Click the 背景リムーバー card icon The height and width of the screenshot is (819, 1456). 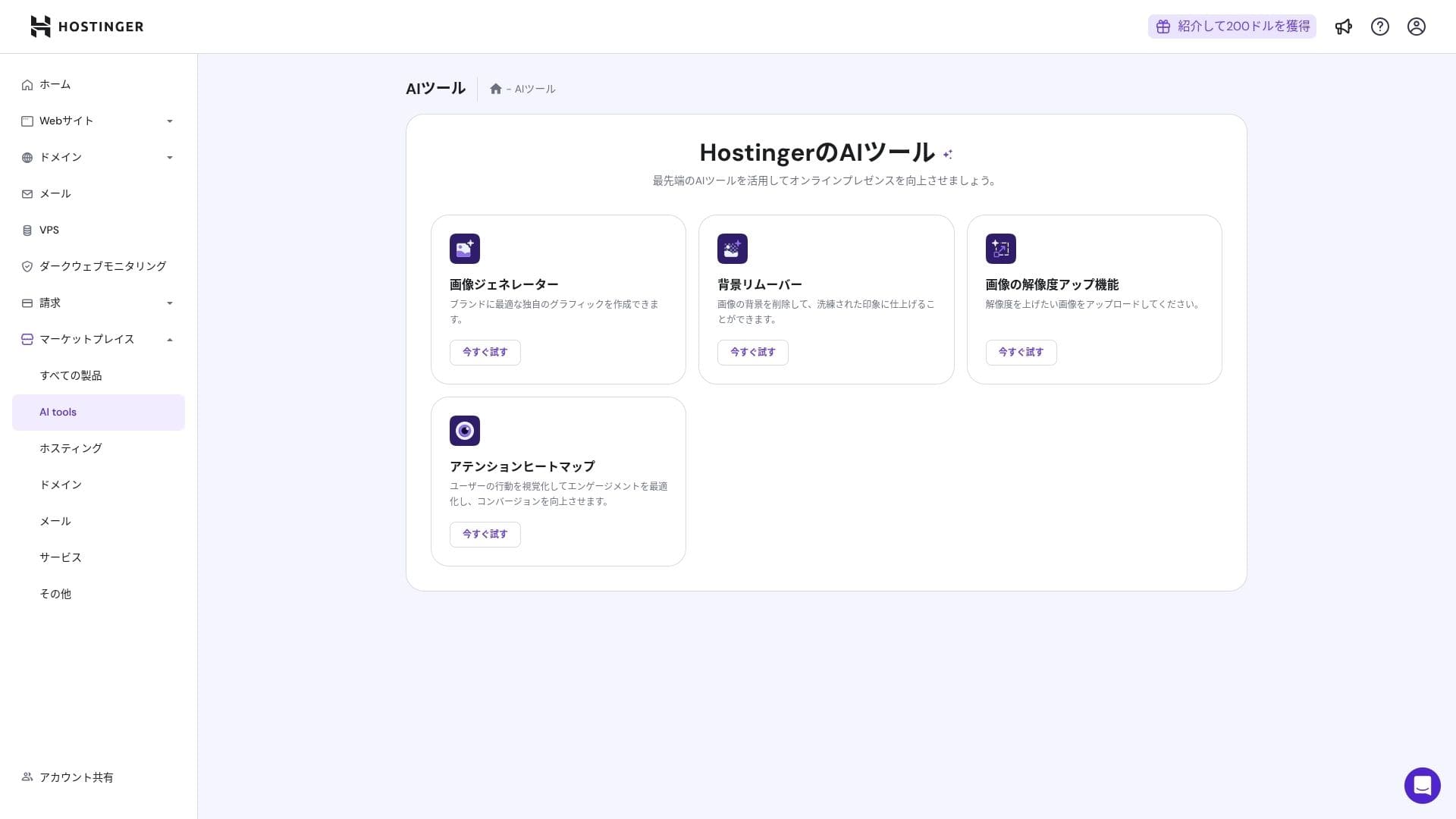pyautogui.click(x=732, y=249)
